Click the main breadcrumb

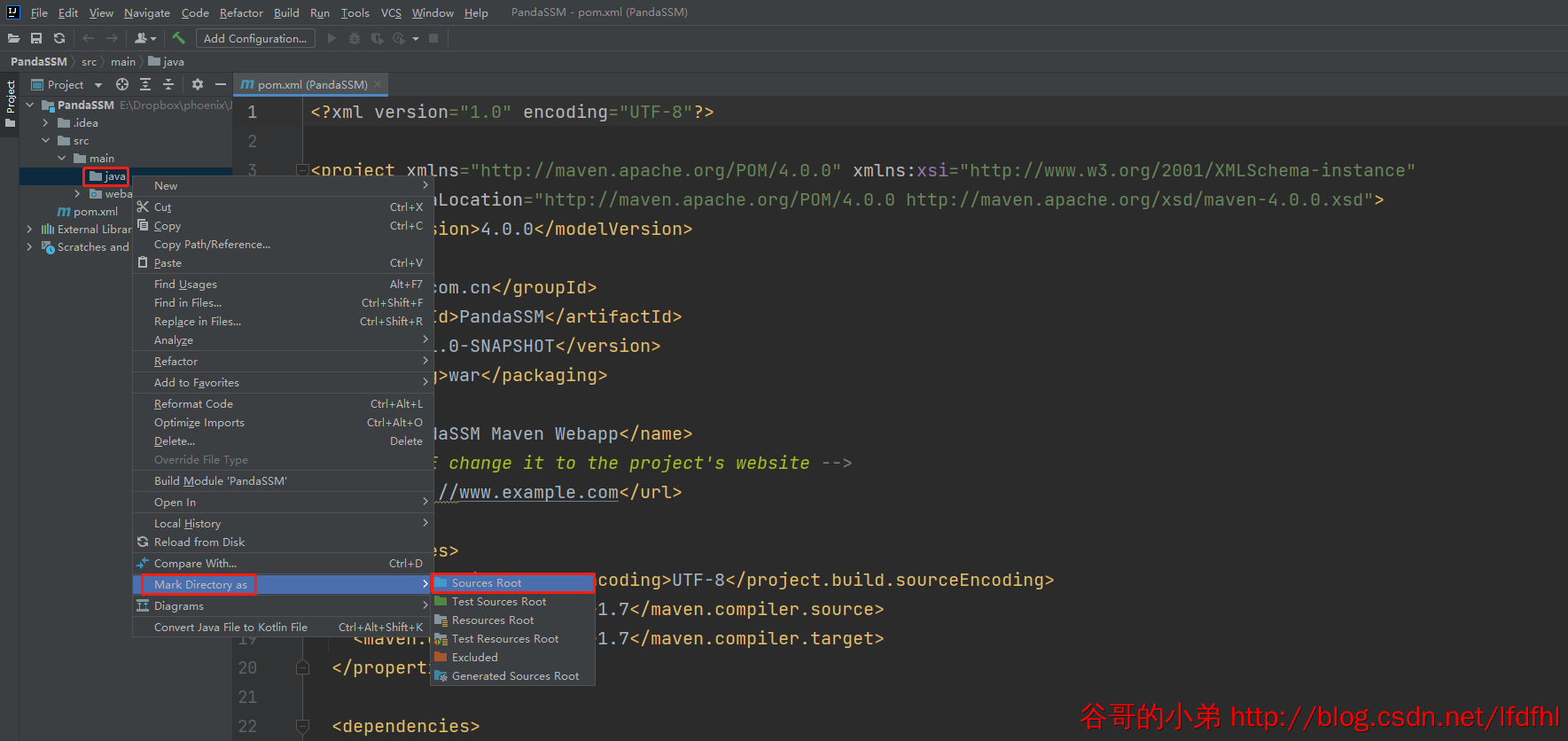[123, 61]
